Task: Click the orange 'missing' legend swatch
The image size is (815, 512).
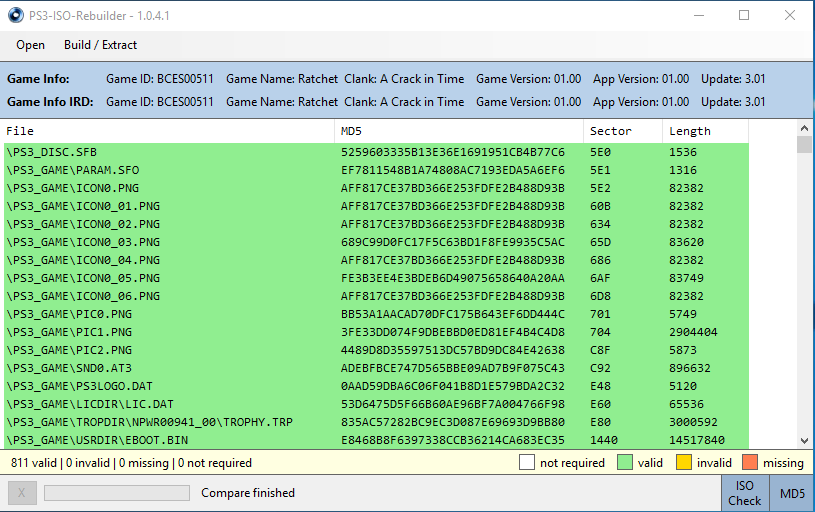Action: [750, 462]
